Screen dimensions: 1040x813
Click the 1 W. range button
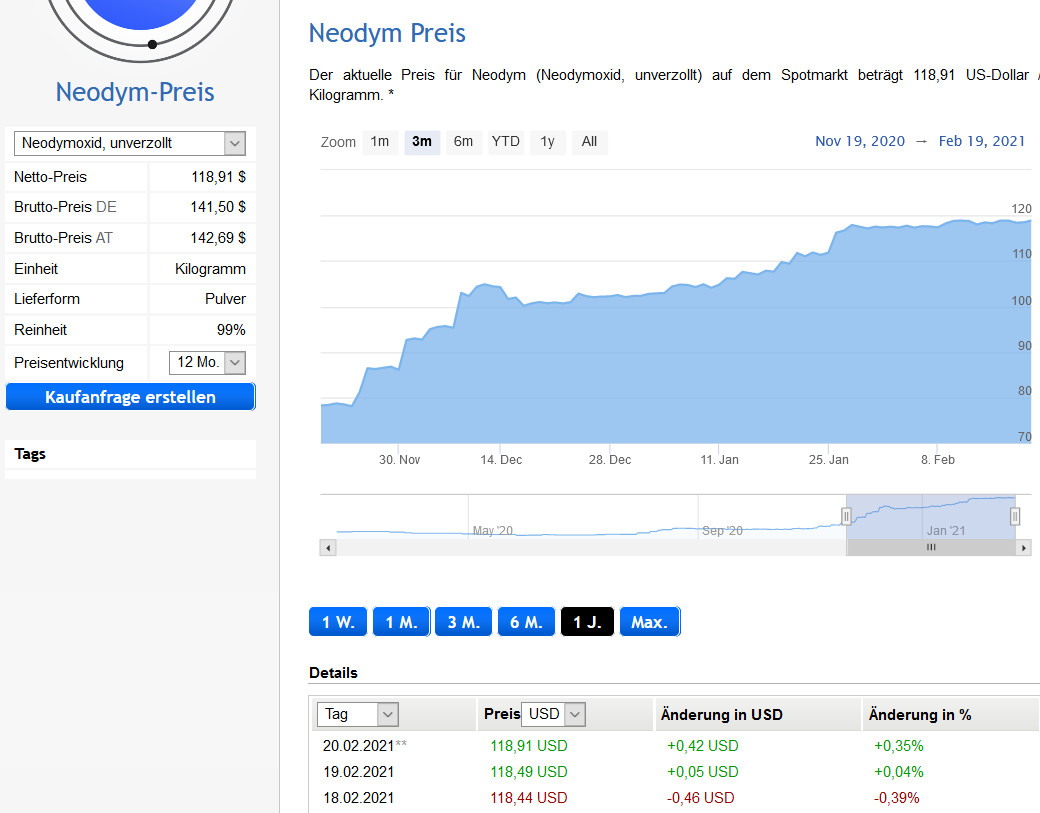click(338, 622)
